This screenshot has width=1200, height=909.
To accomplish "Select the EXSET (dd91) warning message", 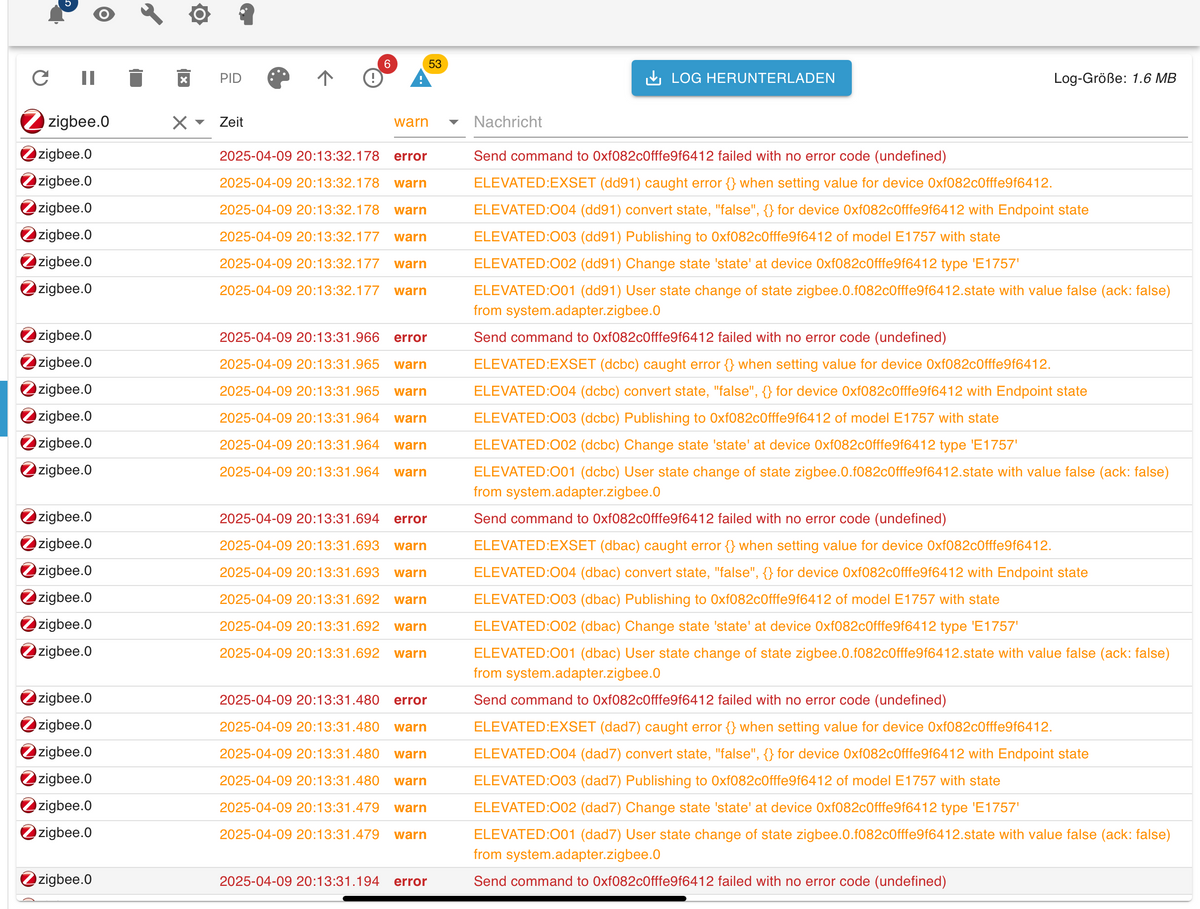I will click(763, 183).
